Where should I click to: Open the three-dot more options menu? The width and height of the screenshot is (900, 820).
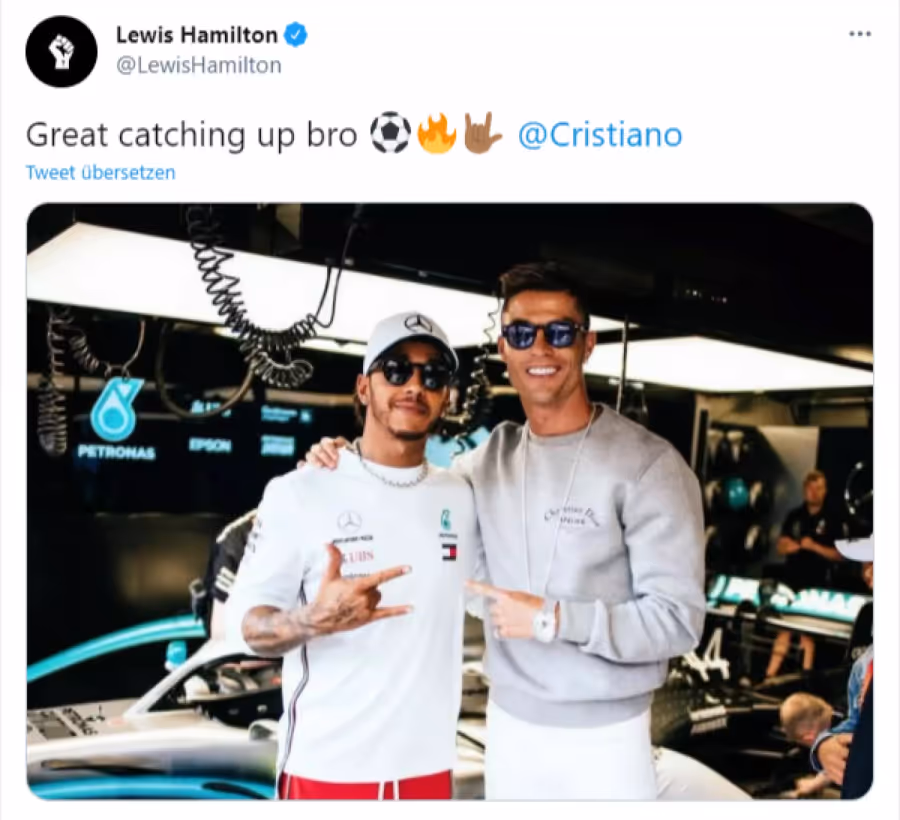860,34
